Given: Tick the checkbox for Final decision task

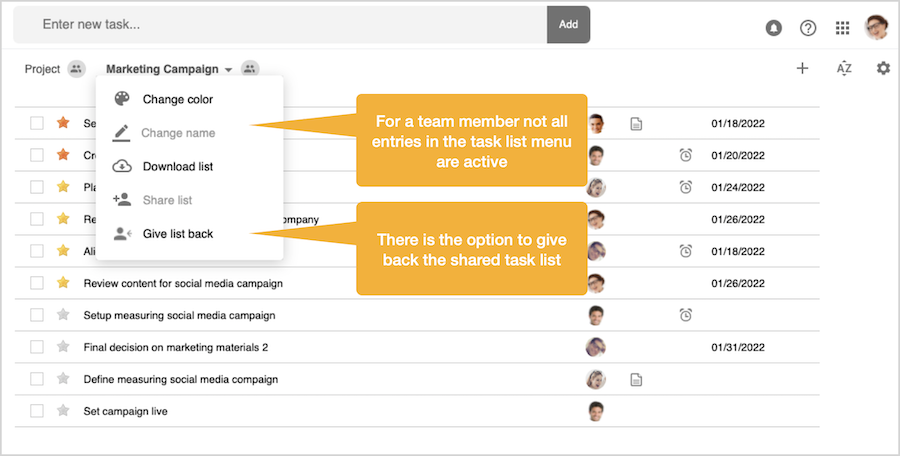Looking at the screenshot, I should coord(37,347).
